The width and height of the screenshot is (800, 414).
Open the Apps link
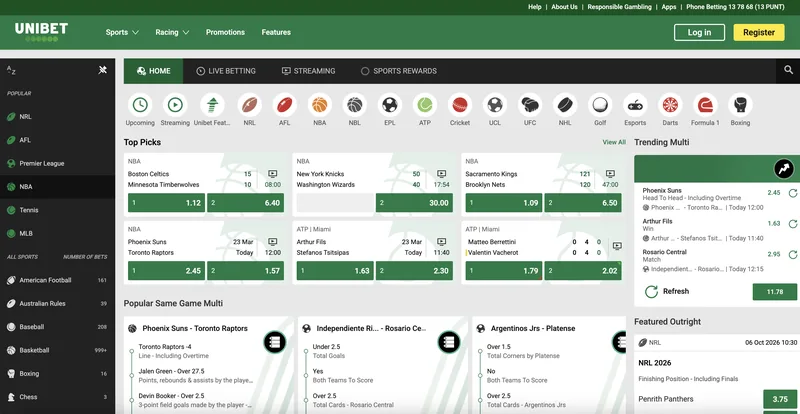point(669,7)
